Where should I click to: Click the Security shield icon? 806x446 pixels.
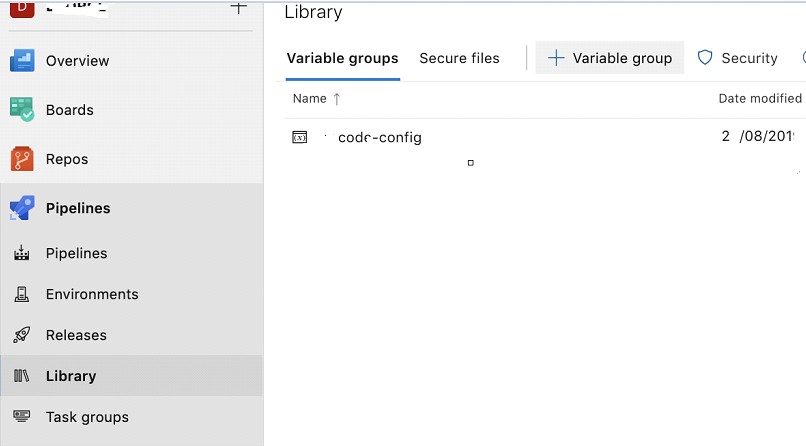point(705,58)
